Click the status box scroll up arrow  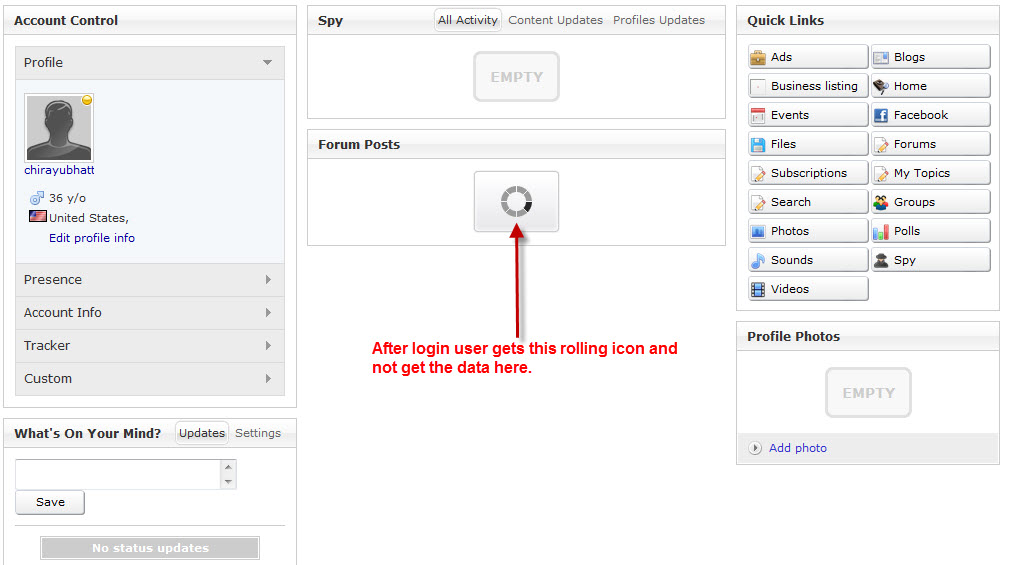(228, 467)
